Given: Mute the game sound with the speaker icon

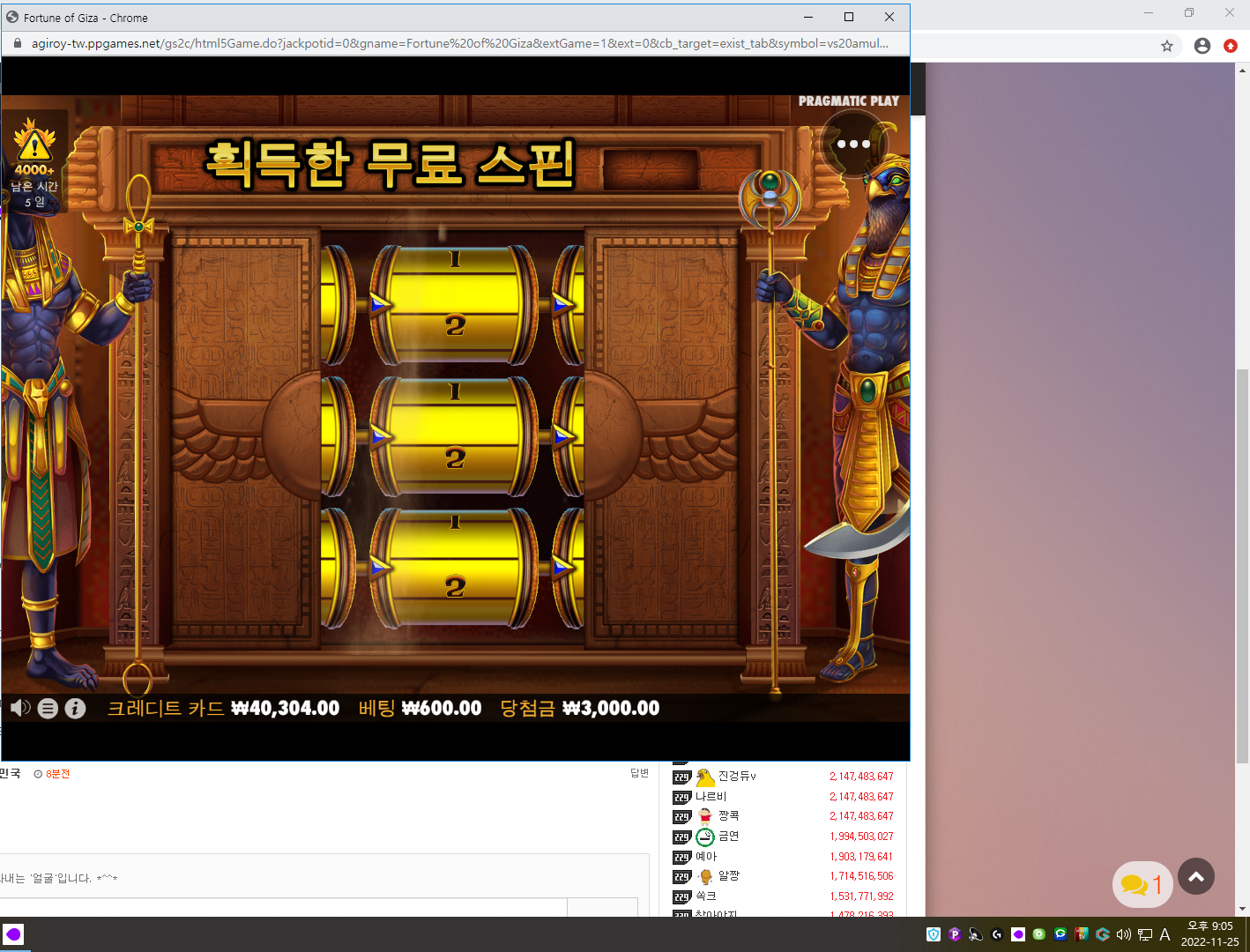Looking at the screenshot, I should coord(20,708).
